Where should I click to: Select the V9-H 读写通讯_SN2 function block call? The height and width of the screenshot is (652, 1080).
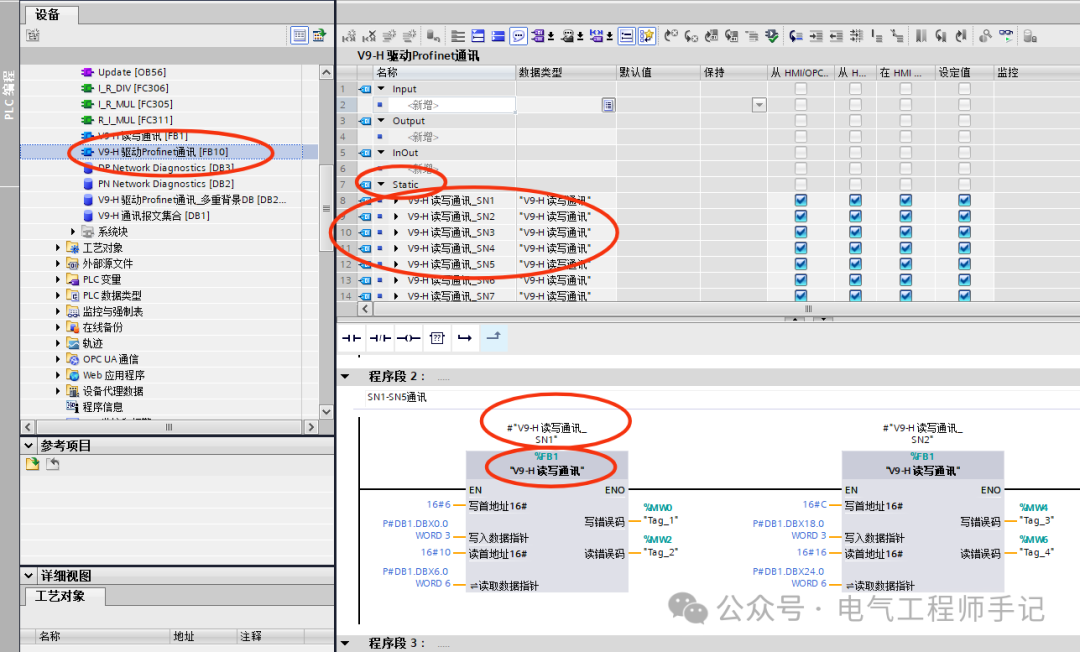[922, 522]
